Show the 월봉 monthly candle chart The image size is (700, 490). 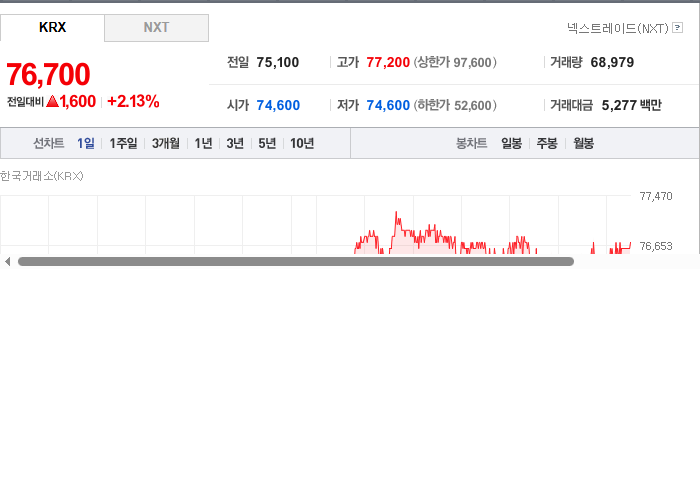pyautogui.click(x=583, y=143)
